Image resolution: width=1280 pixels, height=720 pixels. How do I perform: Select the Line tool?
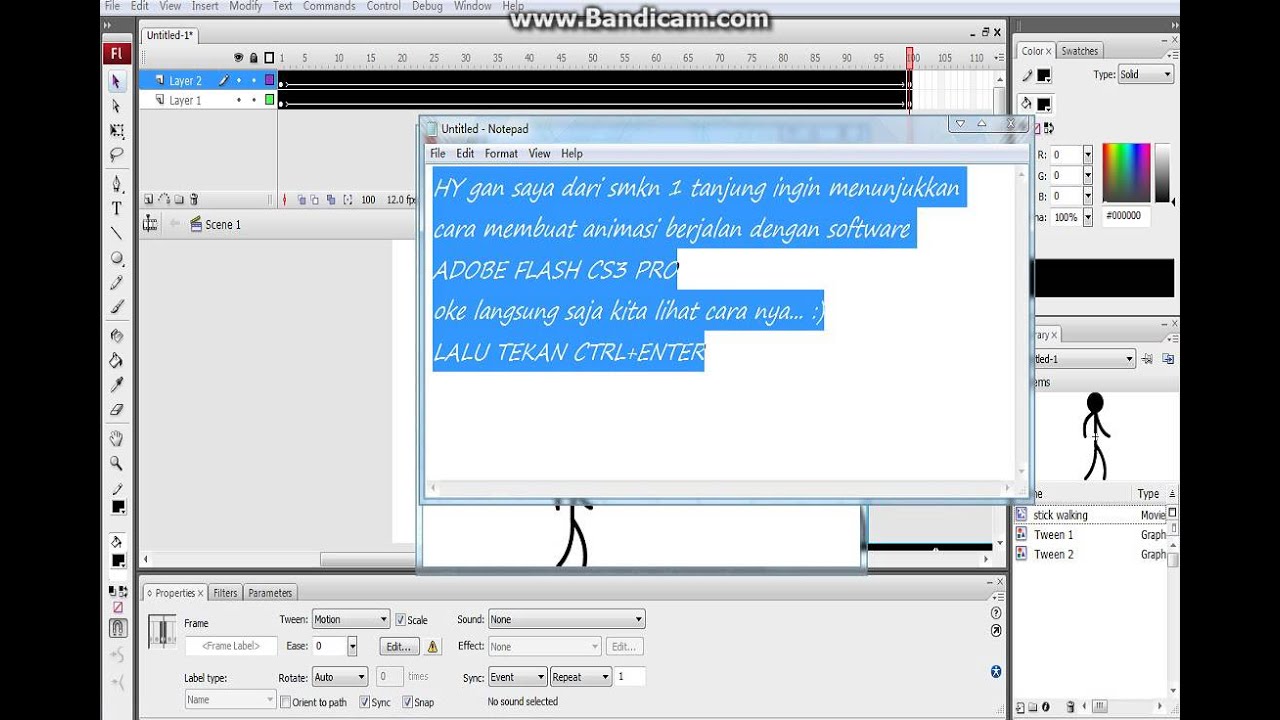[116, 233]
